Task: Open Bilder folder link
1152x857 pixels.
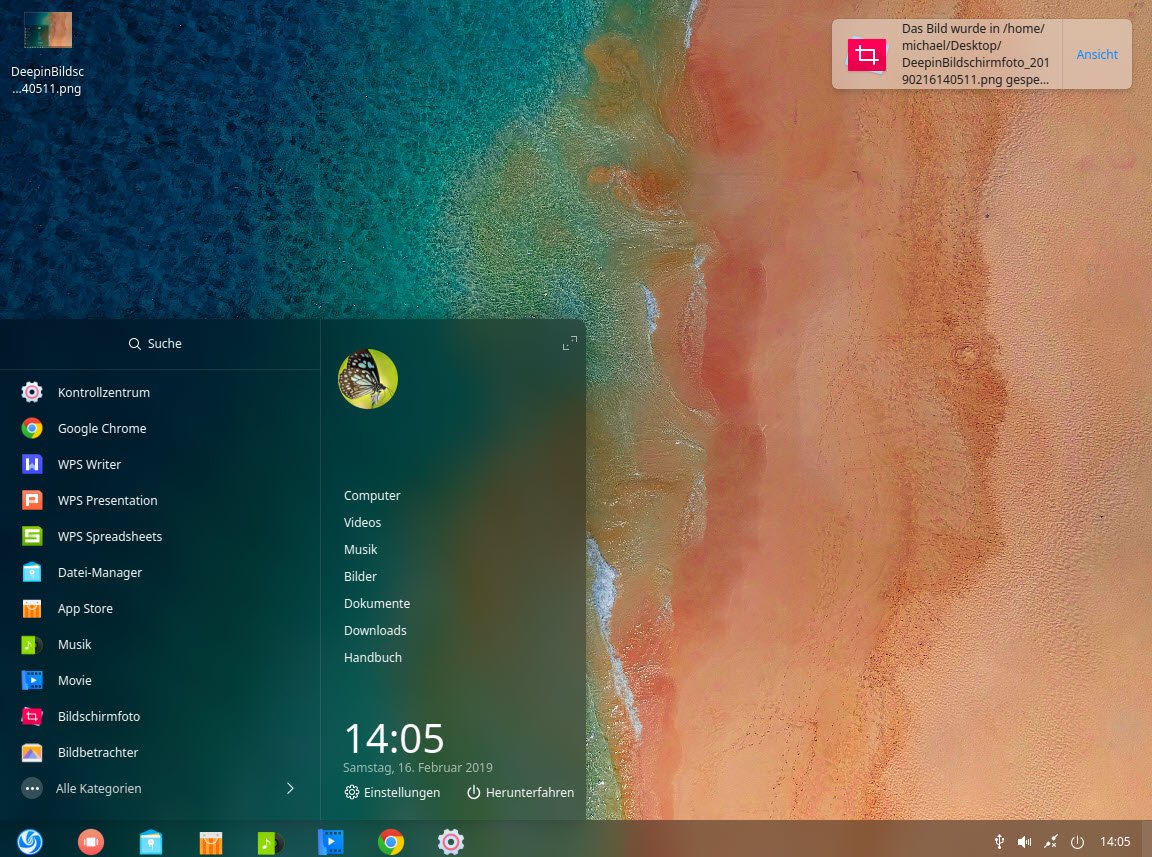Action: click(x=360, y=577)
